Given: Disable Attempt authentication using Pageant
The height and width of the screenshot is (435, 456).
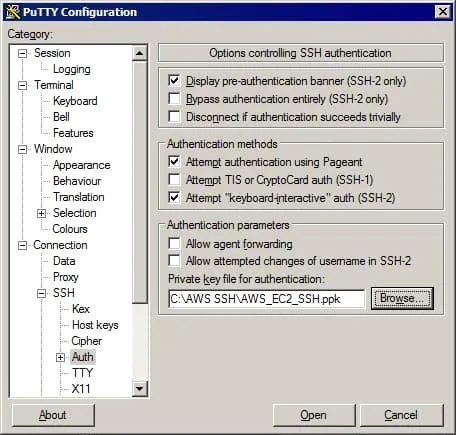Looking at the screenshot, I should (174, 162).
